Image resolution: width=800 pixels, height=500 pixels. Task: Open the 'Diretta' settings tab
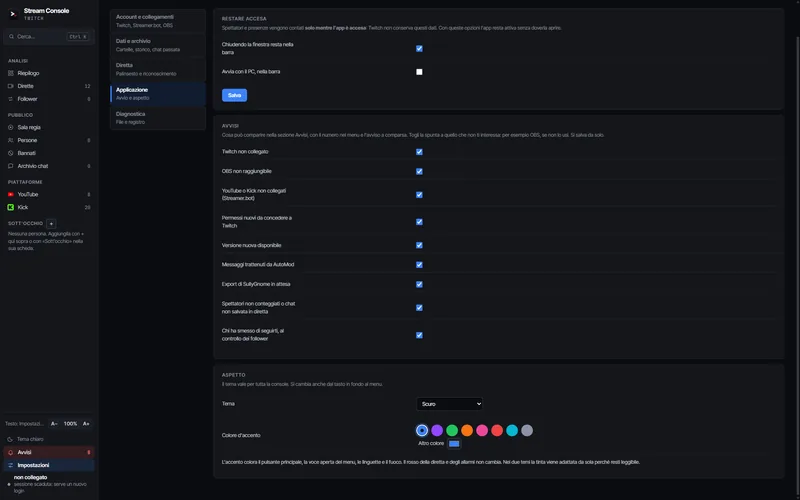(158, 69)
